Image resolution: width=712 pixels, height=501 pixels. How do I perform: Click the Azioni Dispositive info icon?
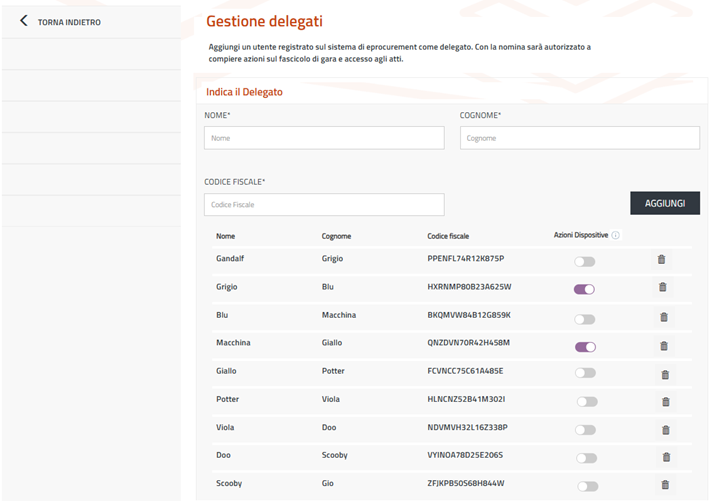(x=616, y=236)
